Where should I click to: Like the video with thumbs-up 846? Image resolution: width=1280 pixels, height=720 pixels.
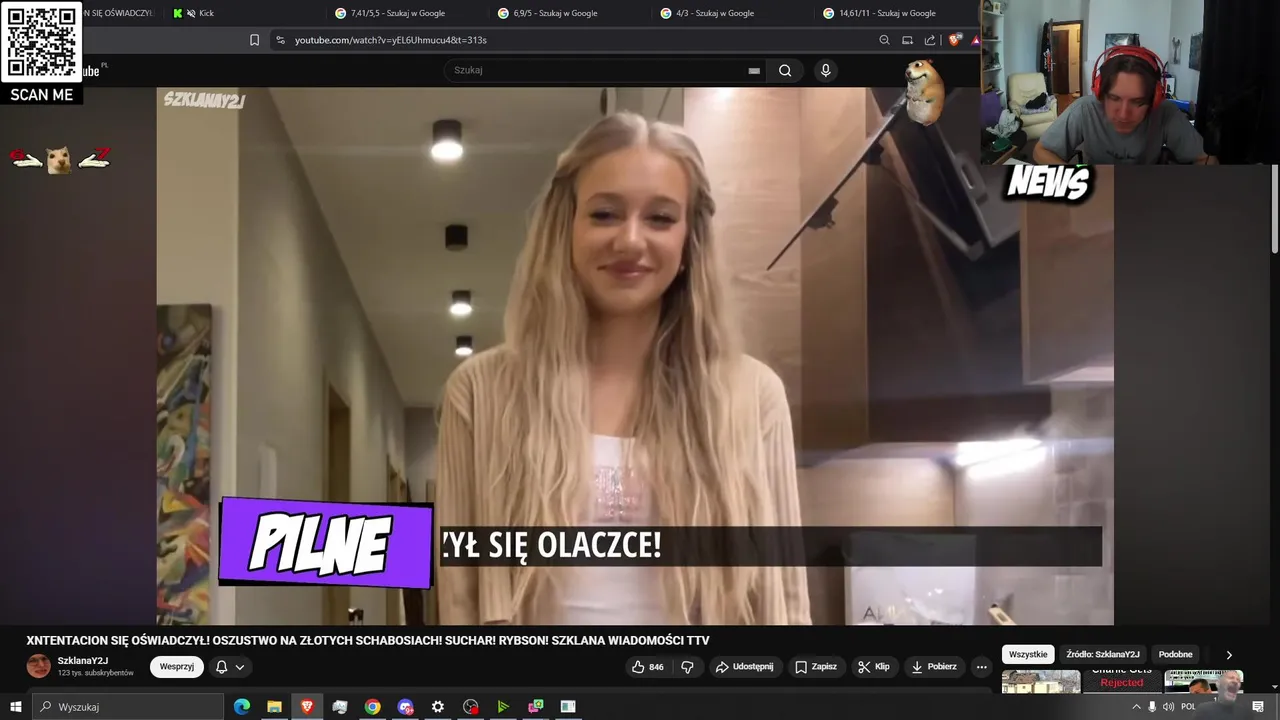tap(647, 667)
